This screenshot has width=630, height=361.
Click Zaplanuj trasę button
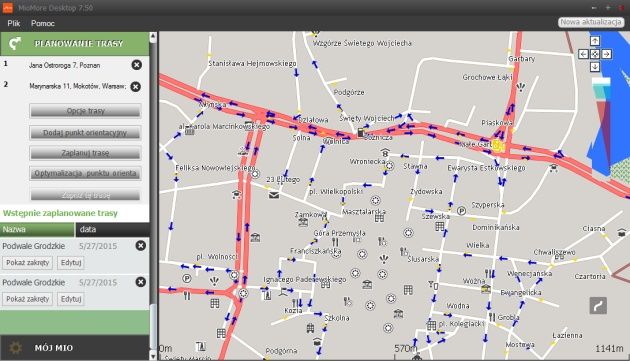click(85, 153)
